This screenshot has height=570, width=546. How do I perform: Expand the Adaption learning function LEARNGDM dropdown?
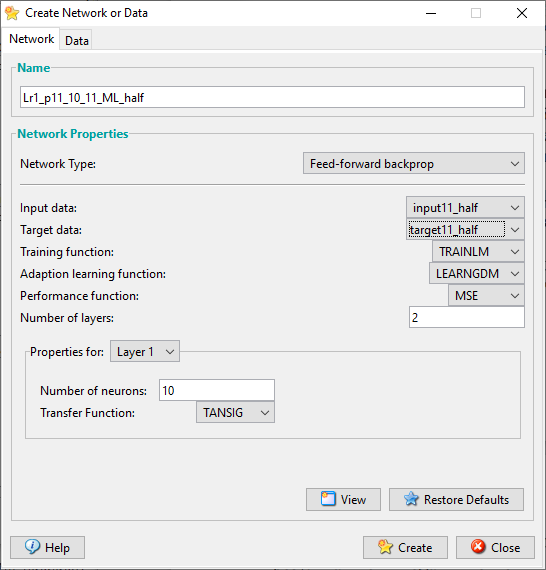coord(477,274)
